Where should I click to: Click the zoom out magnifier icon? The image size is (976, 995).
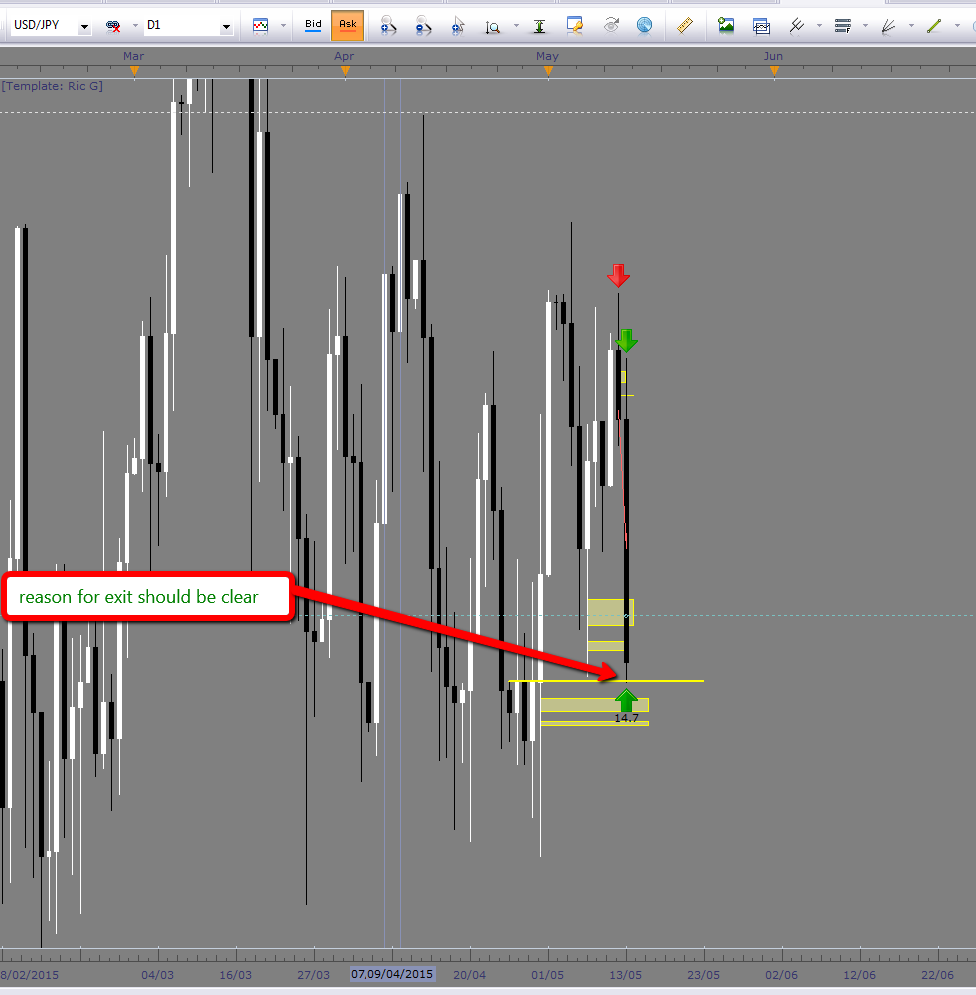pos(423,26)
